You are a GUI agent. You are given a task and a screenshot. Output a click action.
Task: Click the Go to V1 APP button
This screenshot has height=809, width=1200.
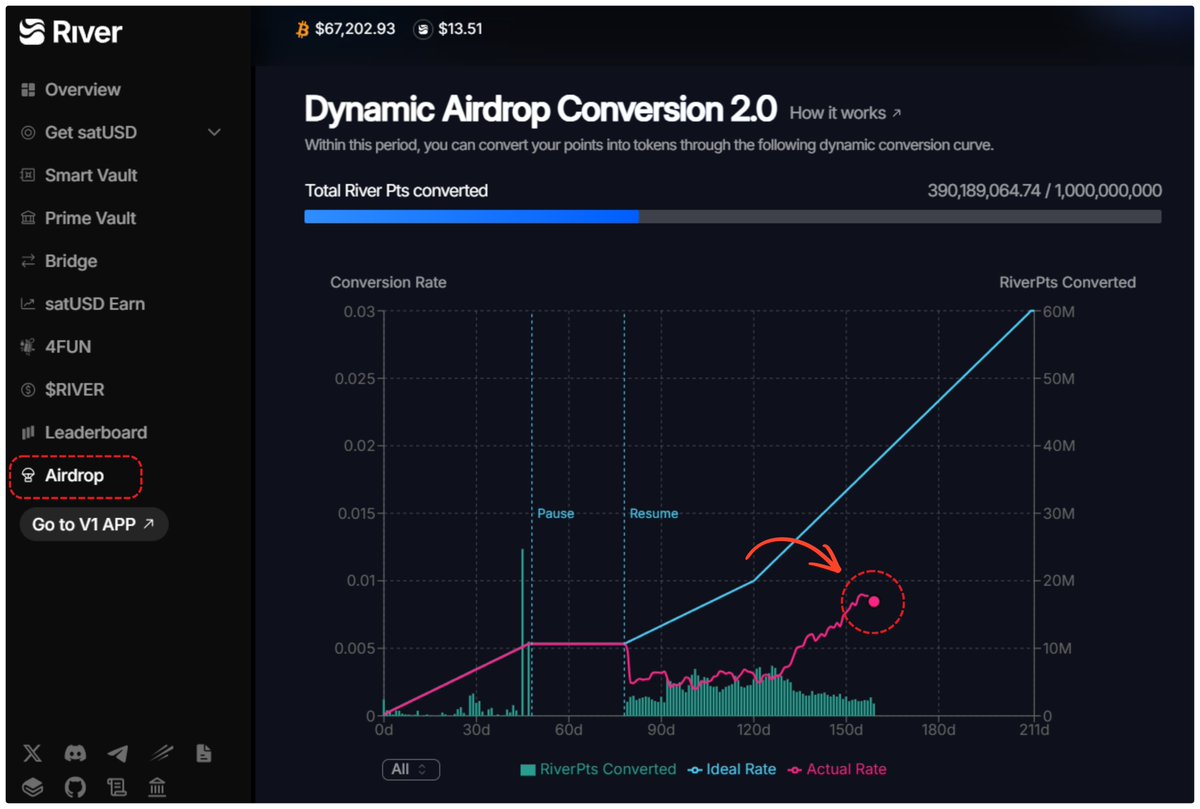point(94,524)
